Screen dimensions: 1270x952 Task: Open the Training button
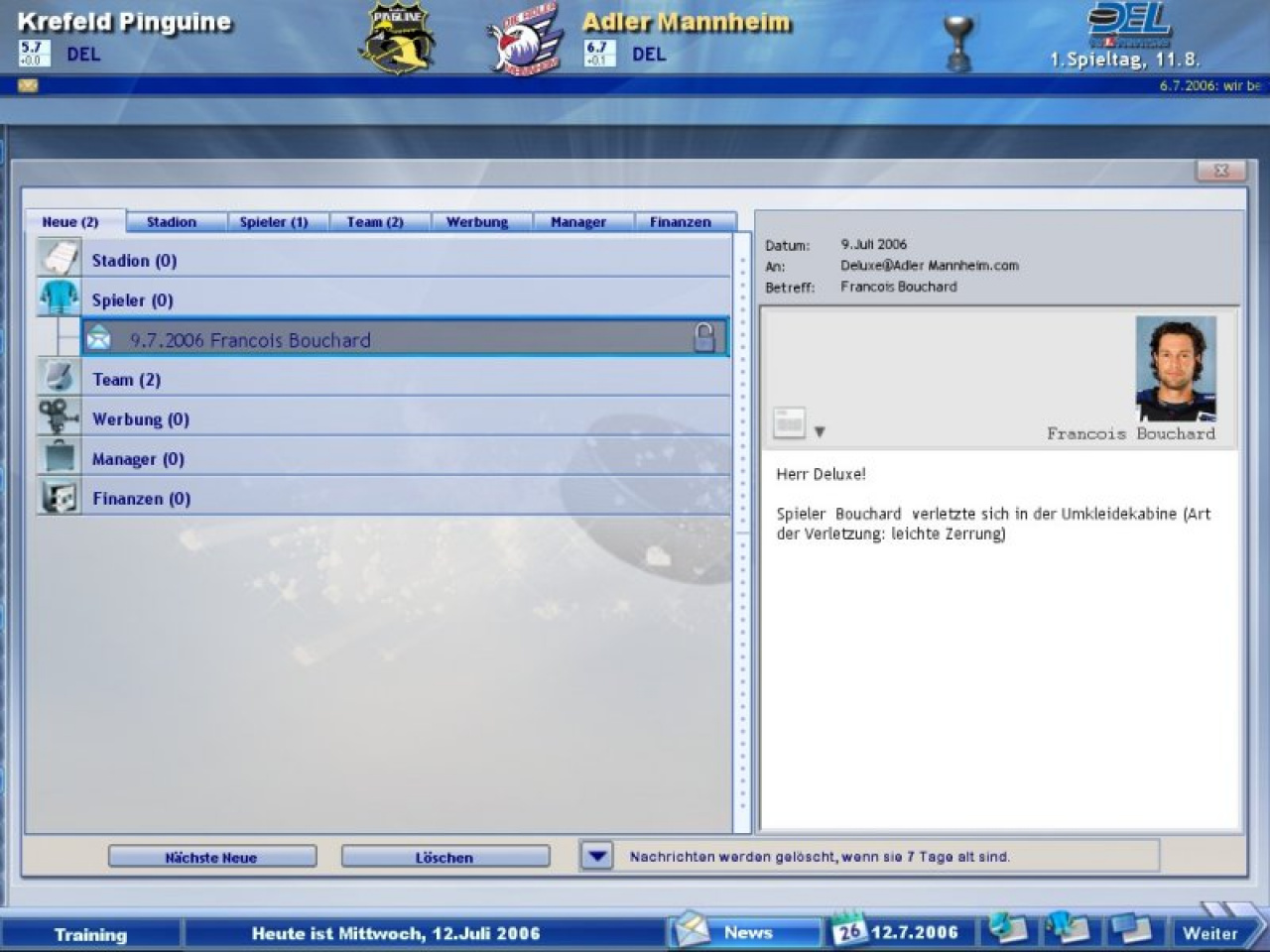91,933
